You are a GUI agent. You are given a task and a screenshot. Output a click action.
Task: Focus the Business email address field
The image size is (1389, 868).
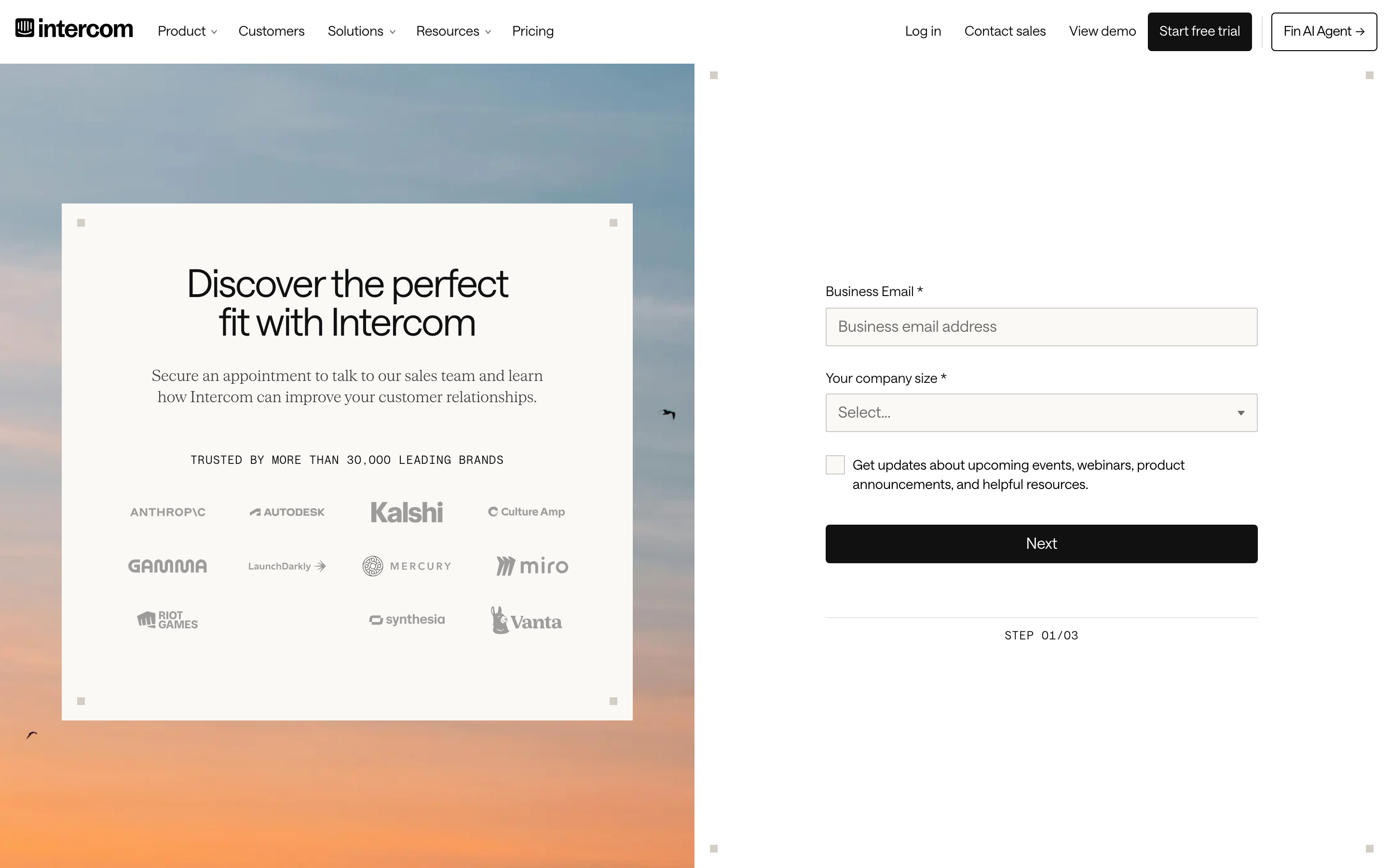1041,326
